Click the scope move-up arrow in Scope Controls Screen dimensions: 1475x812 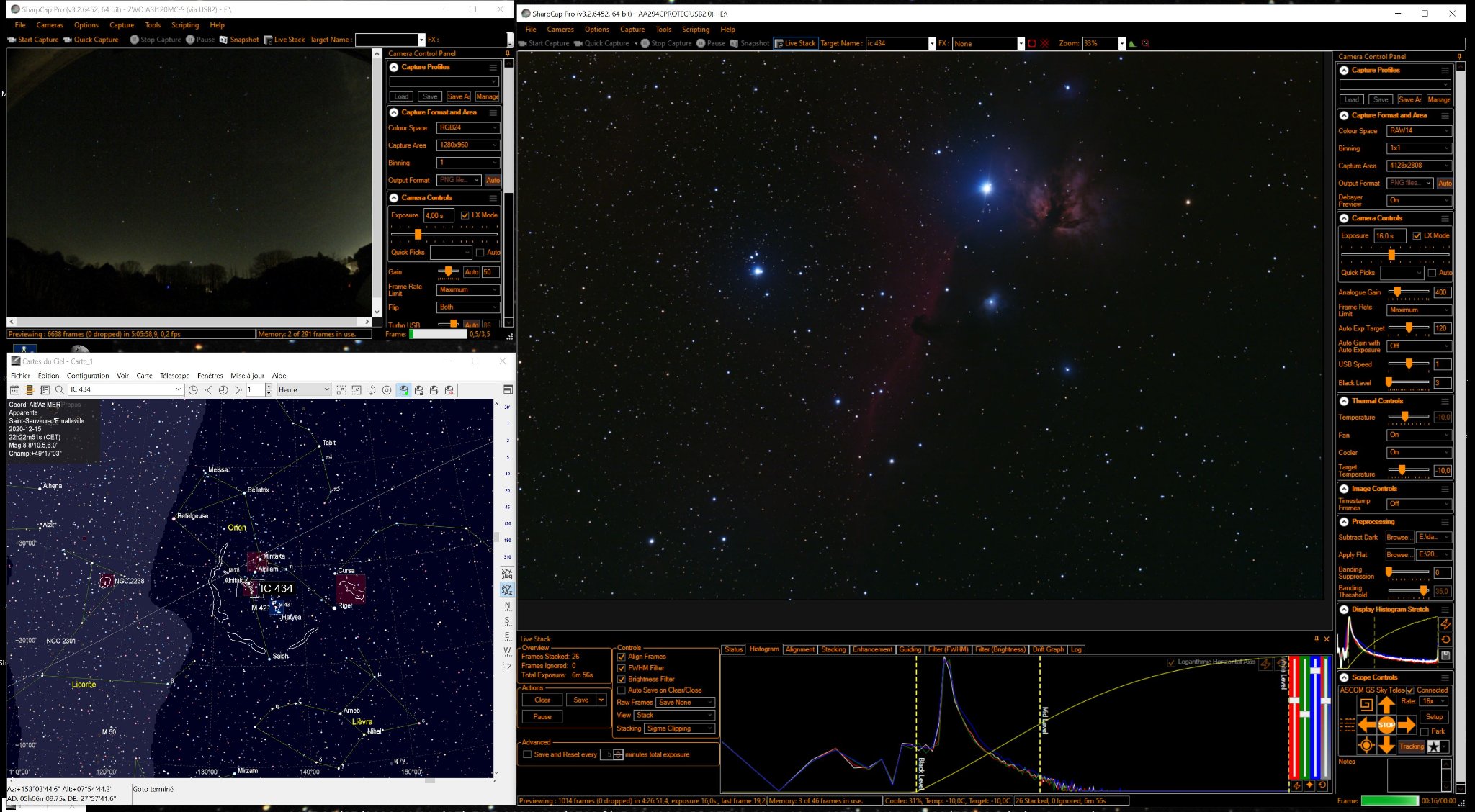pyautogui.click(x=1386, y=705)
